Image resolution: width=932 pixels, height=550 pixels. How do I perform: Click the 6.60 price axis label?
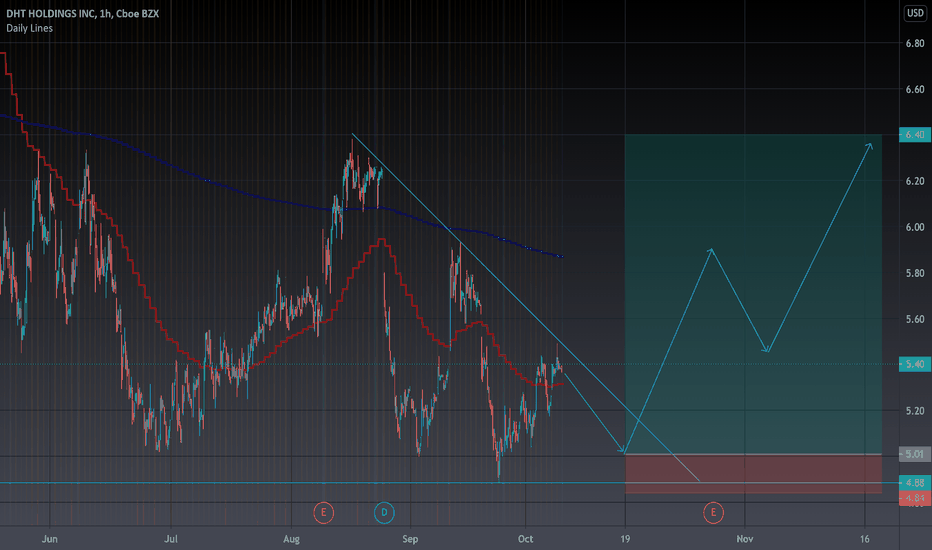pyautogui.click(x=915, y=89)
